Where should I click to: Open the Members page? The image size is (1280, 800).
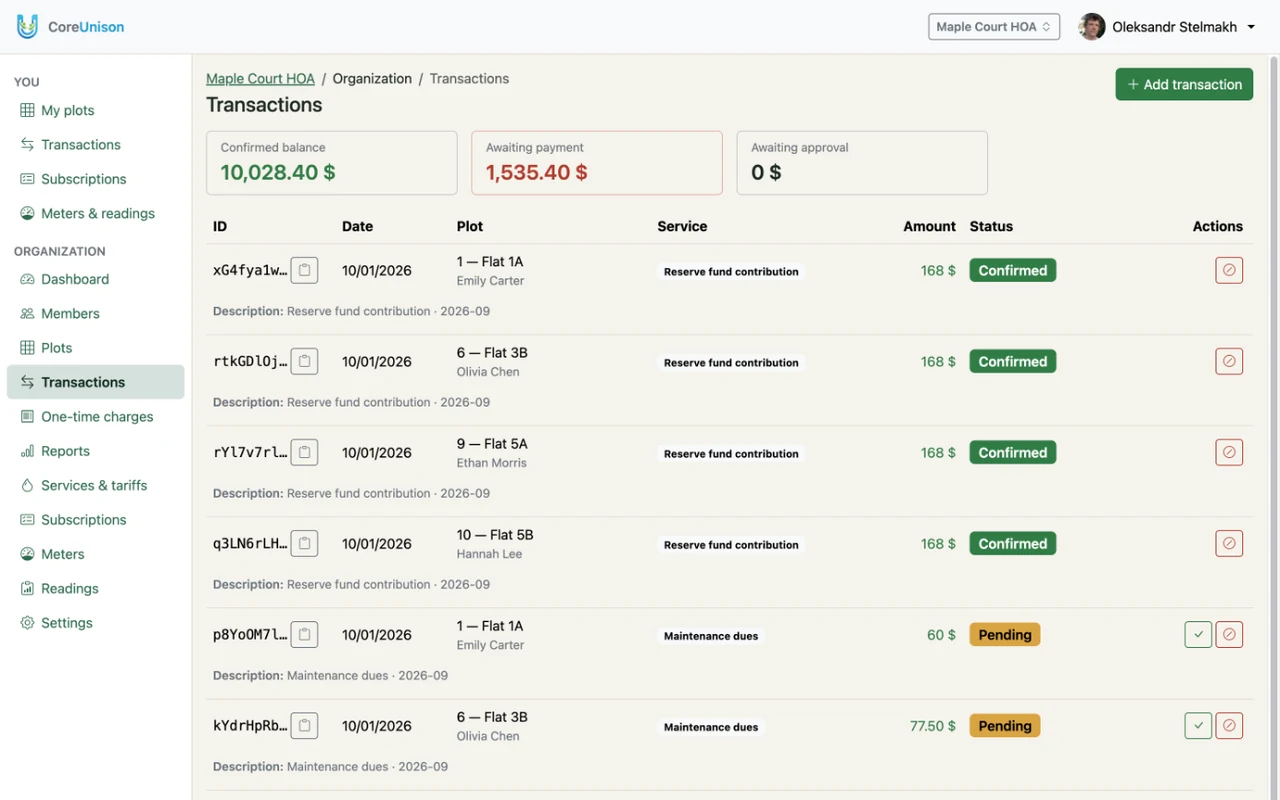tap(95, 313)
